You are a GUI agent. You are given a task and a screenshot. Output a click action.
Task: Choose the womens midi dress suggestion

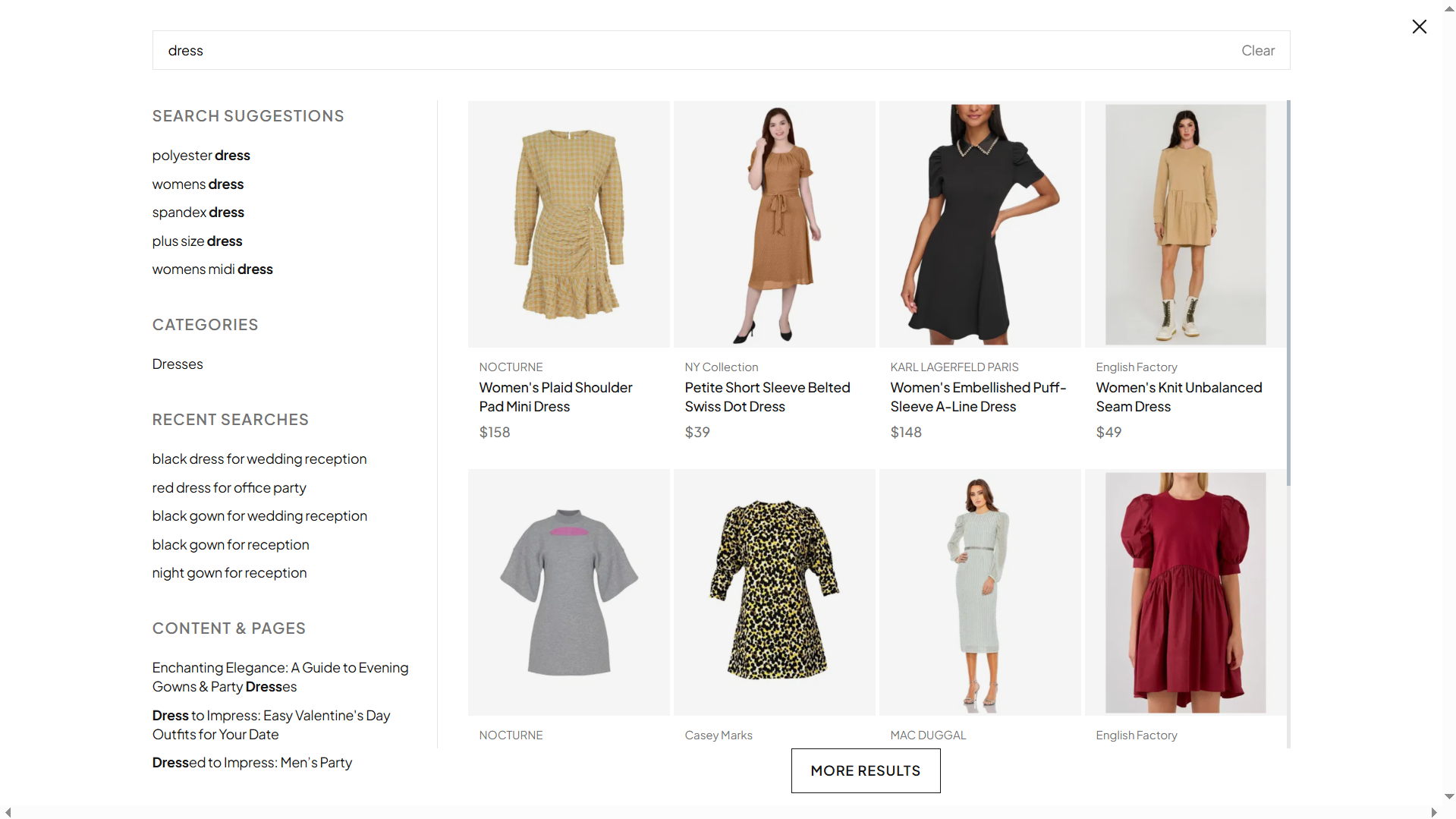click(x=212, y=269)
